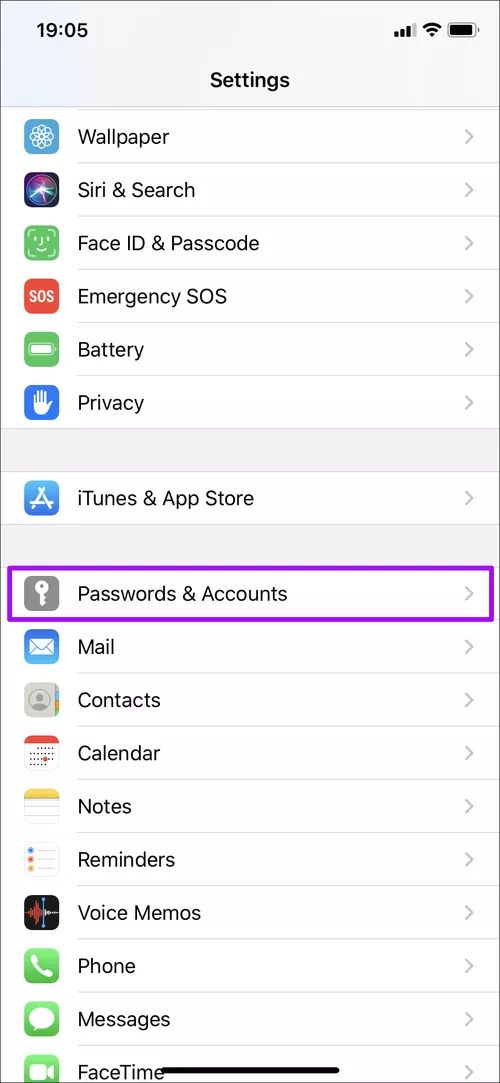
Task: Open the Messages settings entry
Action: coord(250,1019)
